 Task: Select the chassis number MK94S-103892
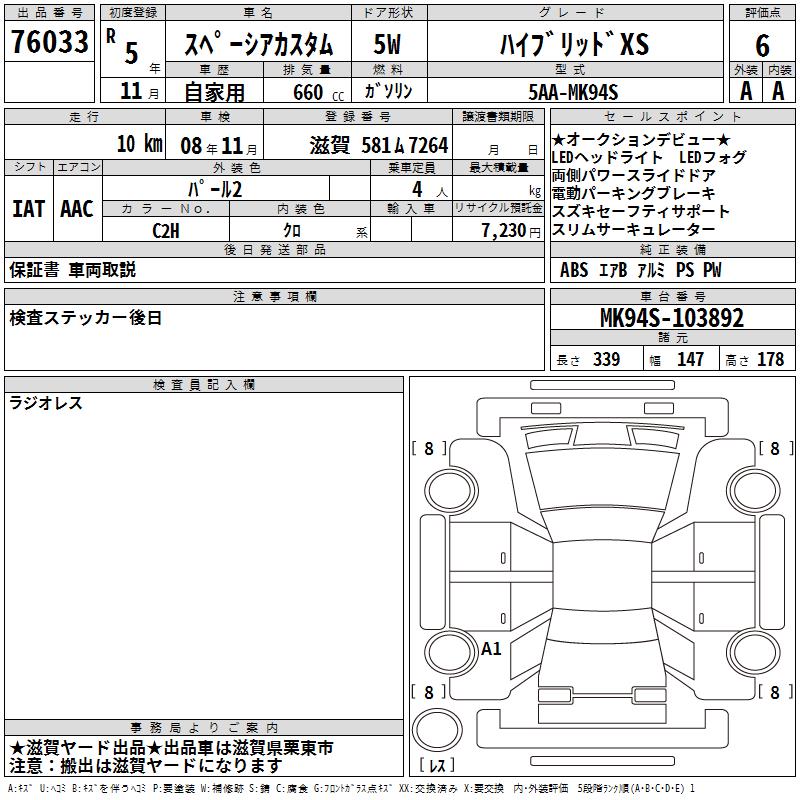click(x=672, y=318)
